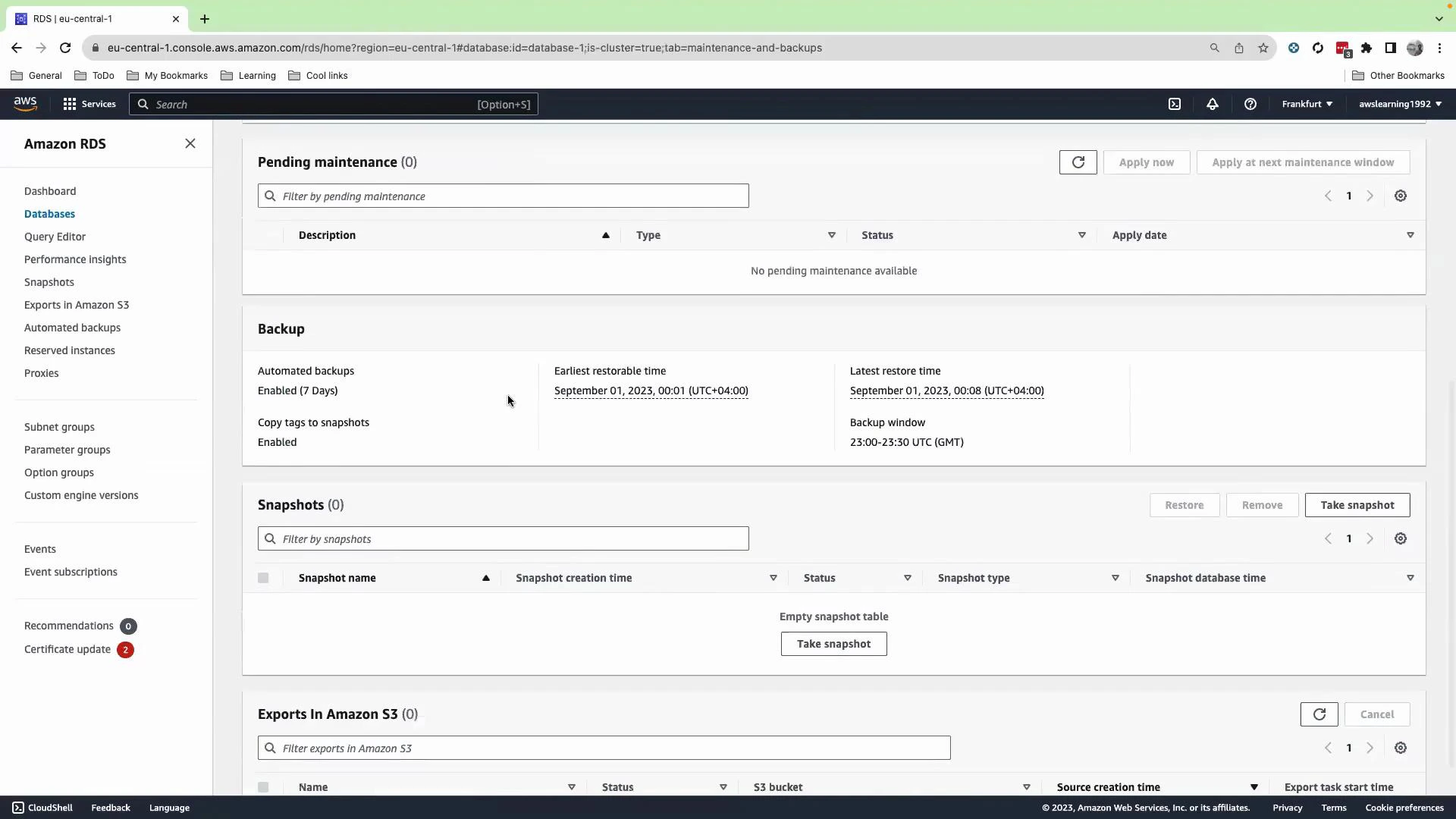Open the Learning bookmarks folder
This screenshot has width=1456, height=819.
click(x=248, y=75)
